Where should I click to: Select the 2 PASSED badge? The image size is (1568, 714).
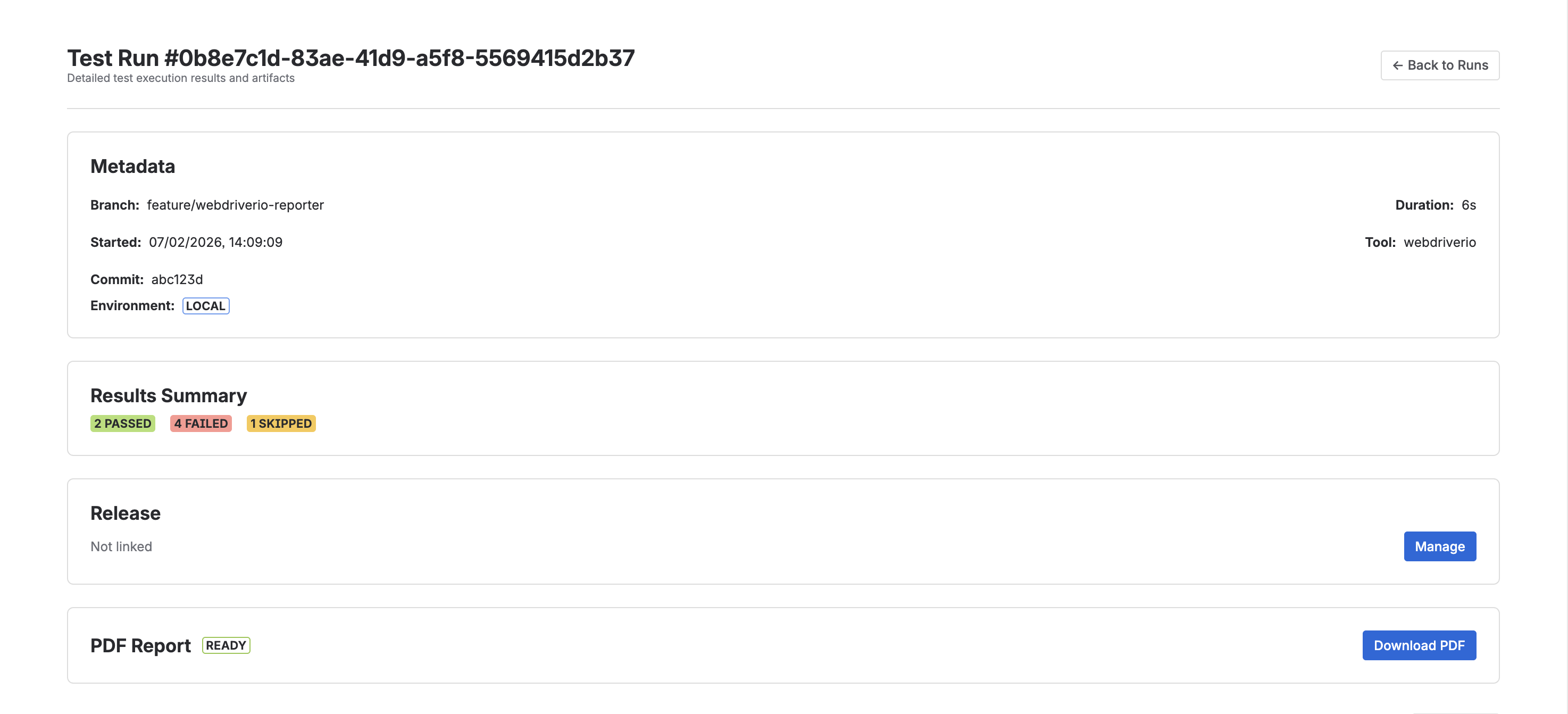pyautogui.click(x=122, y=423)
